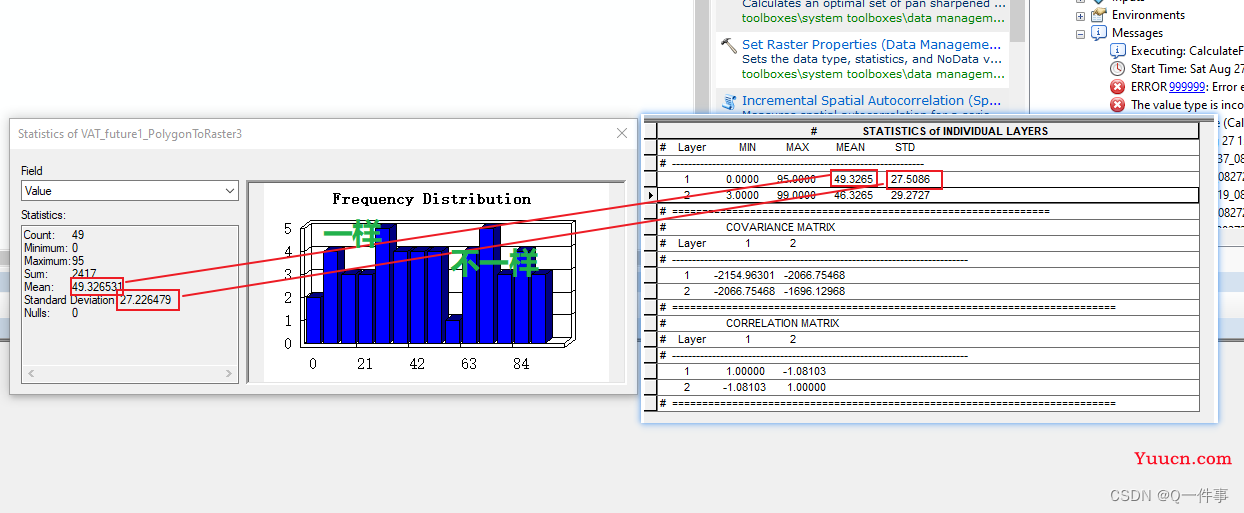Screen dimensions: 1244x513
Task: Click 'STATISTICS of INDIVIDUAL LAYERS' header row
Action: (929, 131)
